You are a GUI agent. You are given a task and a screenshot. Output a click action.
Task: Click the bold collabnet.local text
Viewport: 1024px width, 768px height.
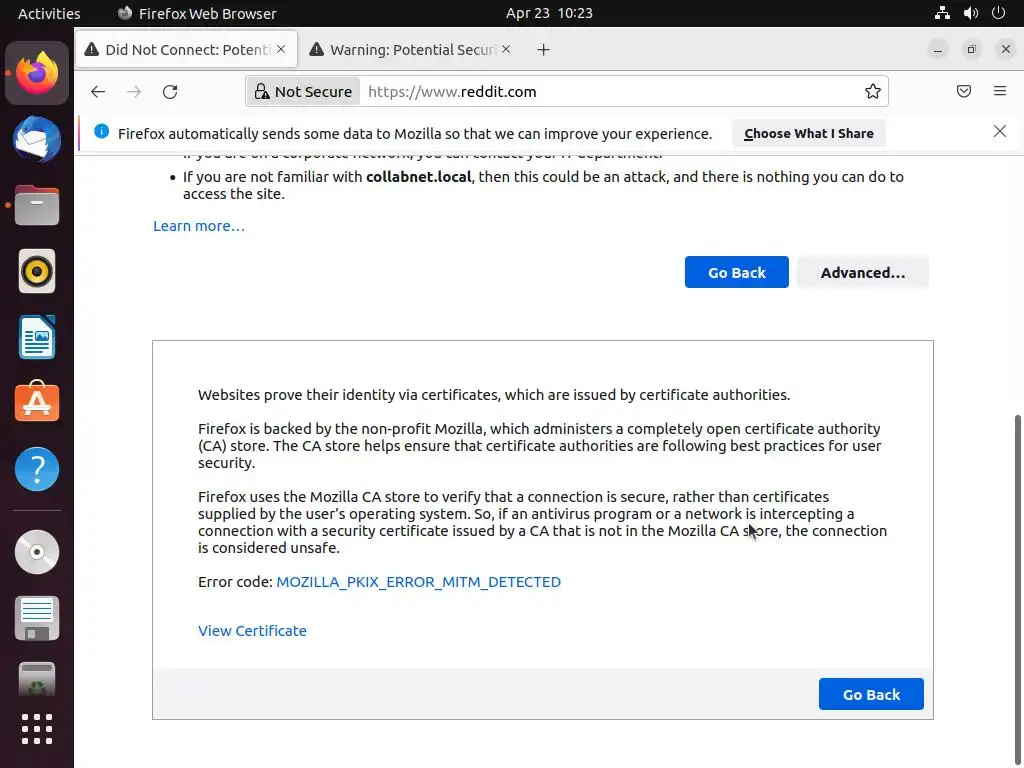click(x=419, y=177)
